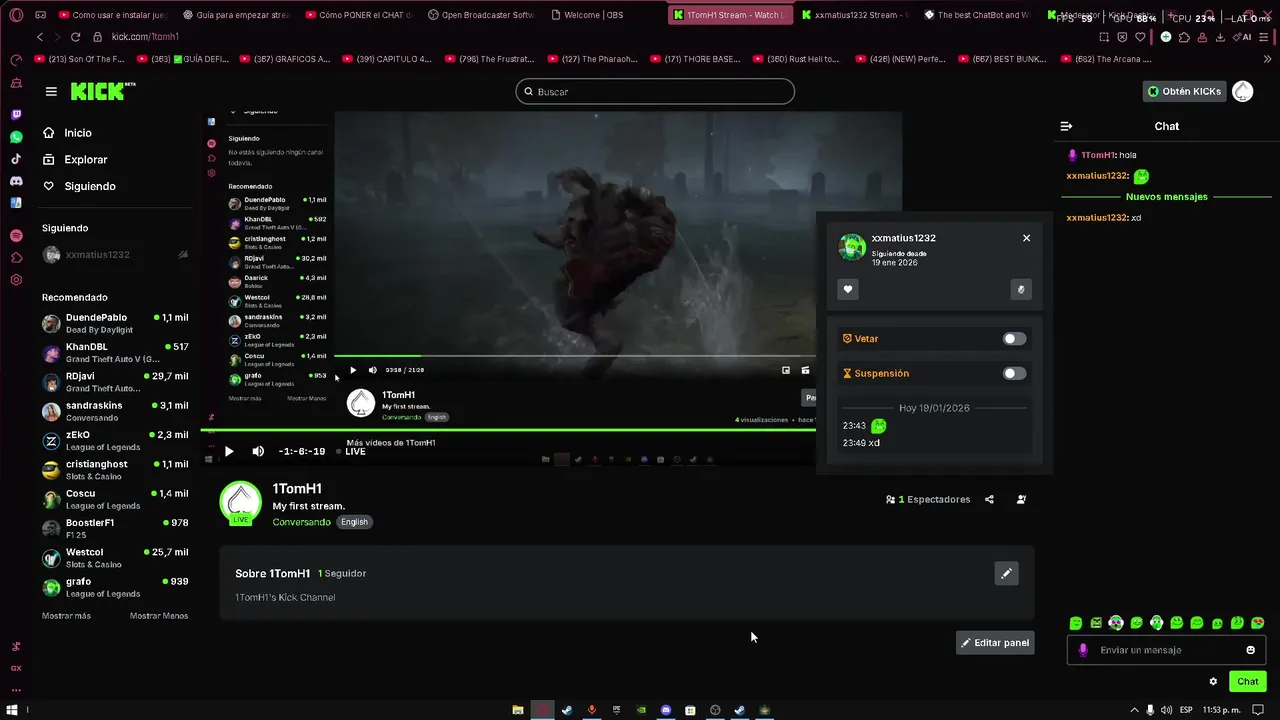Click the English language tag

(x=354, y=522)
